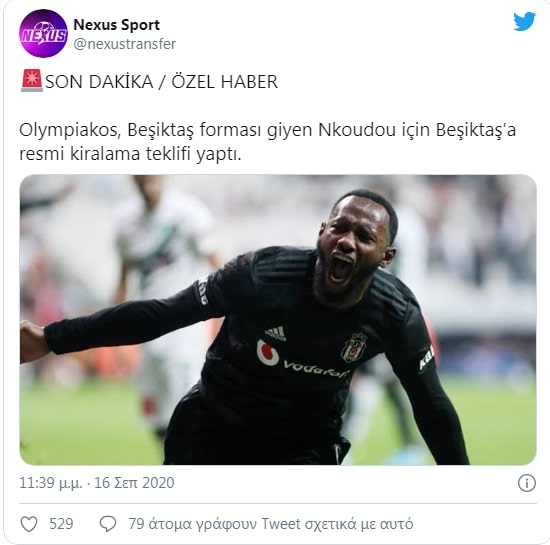Open the @nexustransfer handle link
Screen dimensions: 550x545
[x=125, y=44]
